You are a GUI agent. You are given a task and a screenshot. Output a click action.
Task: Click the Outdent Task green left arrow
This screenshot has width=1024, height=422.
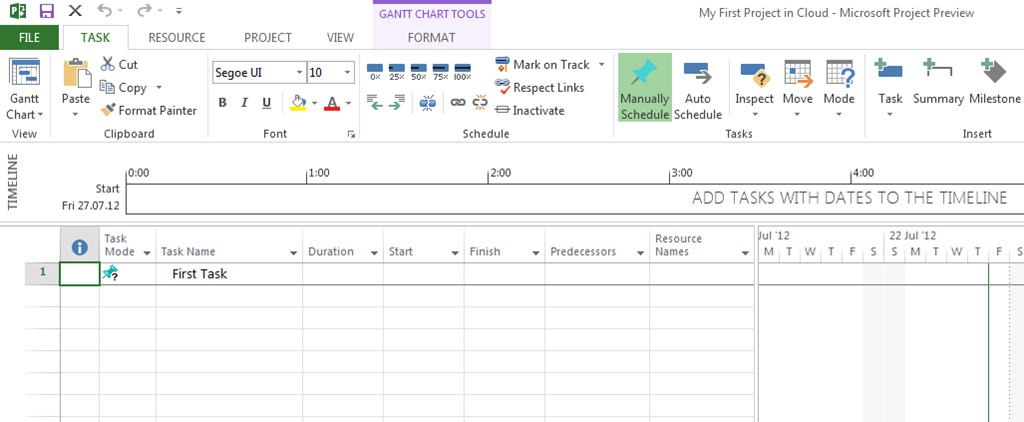[374, 102]
